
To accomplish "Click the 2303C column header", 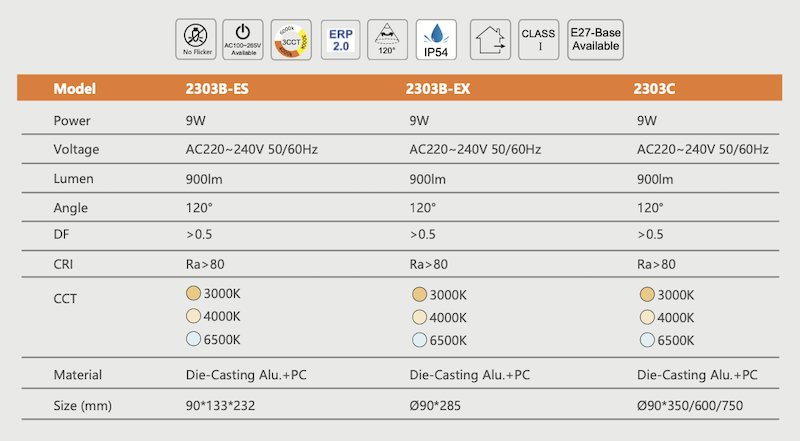I will coord(656,86).
